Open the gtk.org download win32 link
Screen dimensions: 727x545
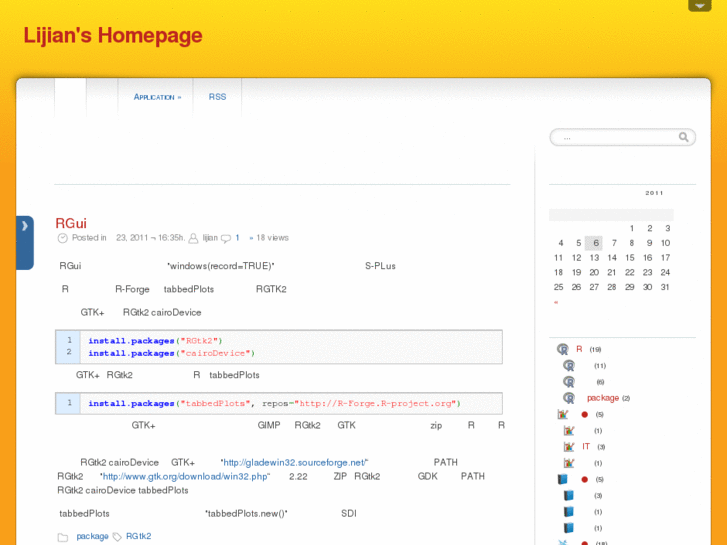coord(185,476)
